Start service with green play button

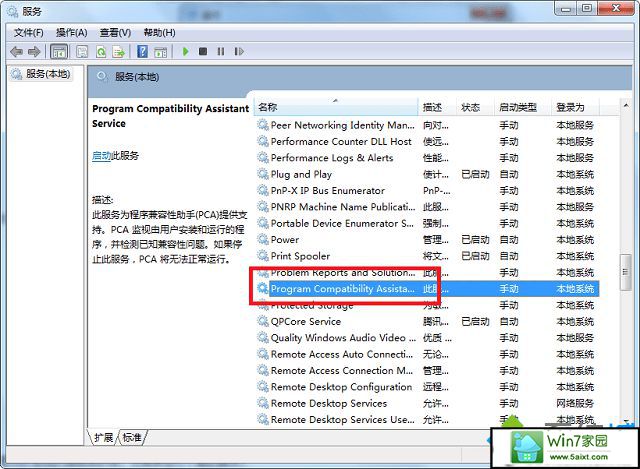click(186, 51)
